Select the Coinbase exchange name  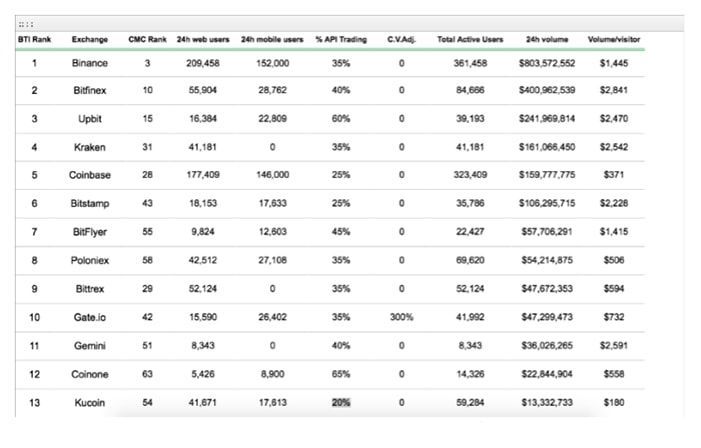pyautogui.click(x=90, y=175)
